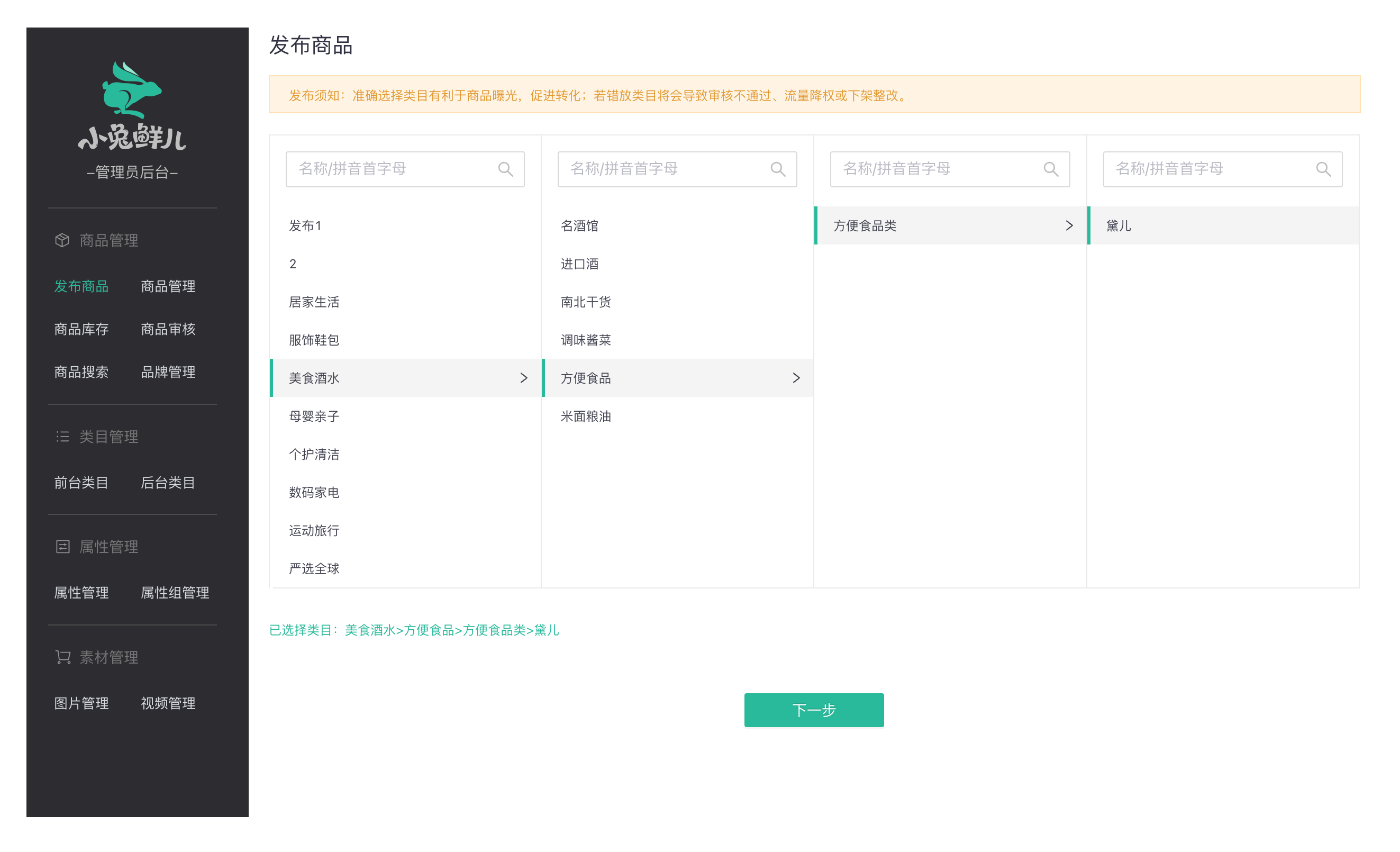Select category 母婴亲子

406,416
